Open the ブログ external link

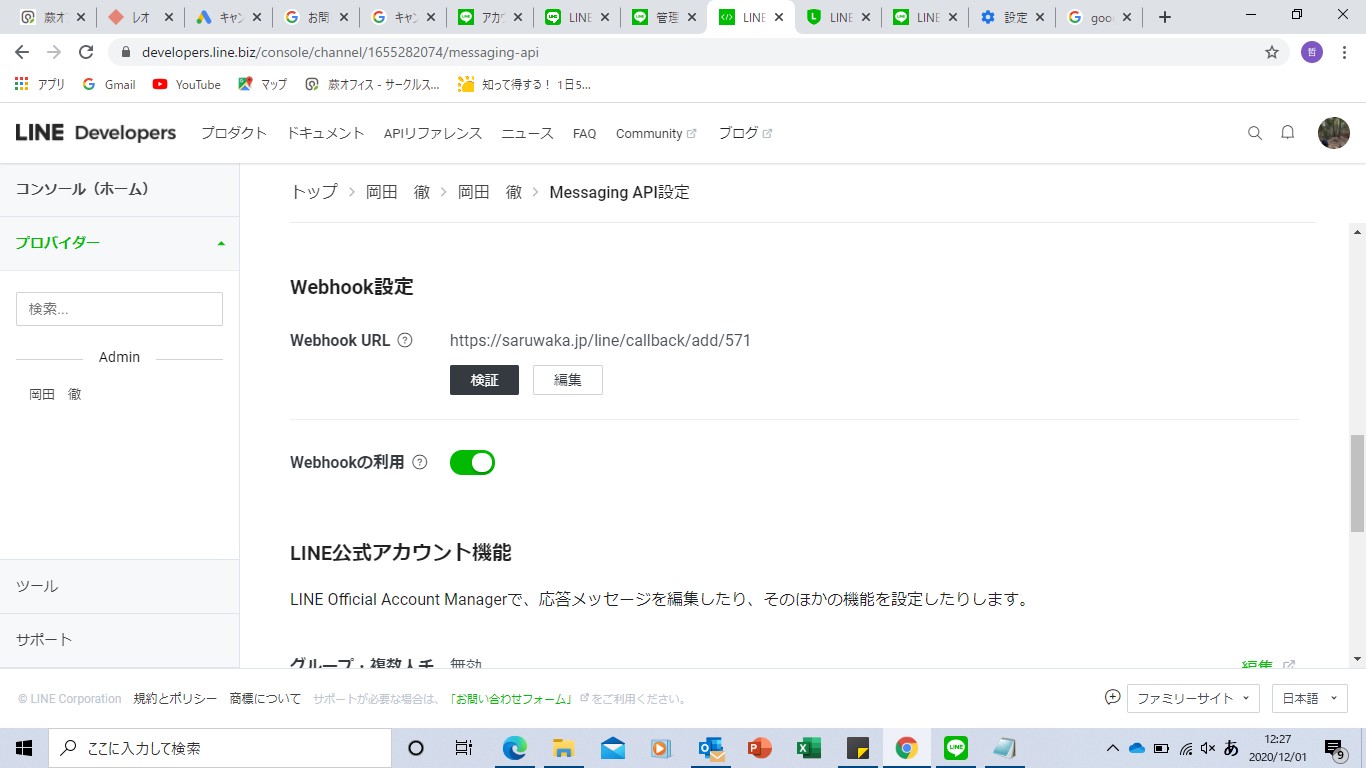click(745, 133)
